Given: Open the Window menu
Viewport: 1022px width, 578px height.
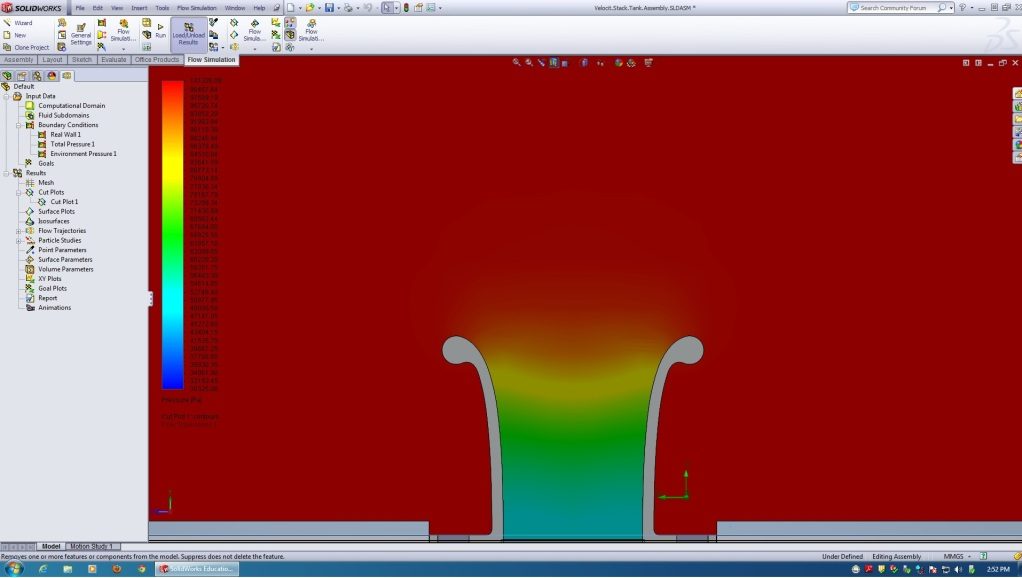Looking at the screenshot, I should pyautogui.click(x=235, y=8).
